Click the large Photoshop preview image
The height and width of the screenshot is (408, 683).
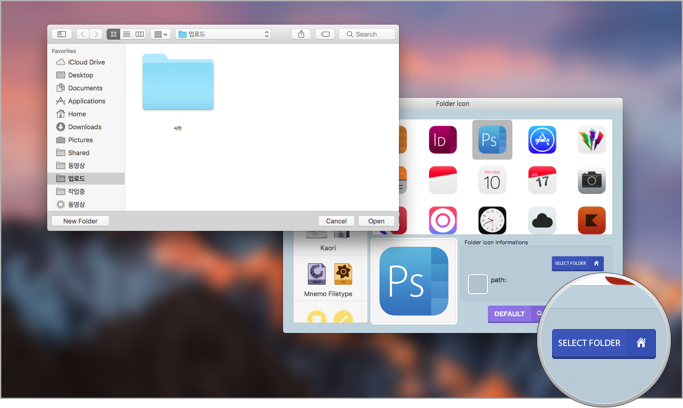[x=414, y=281]
